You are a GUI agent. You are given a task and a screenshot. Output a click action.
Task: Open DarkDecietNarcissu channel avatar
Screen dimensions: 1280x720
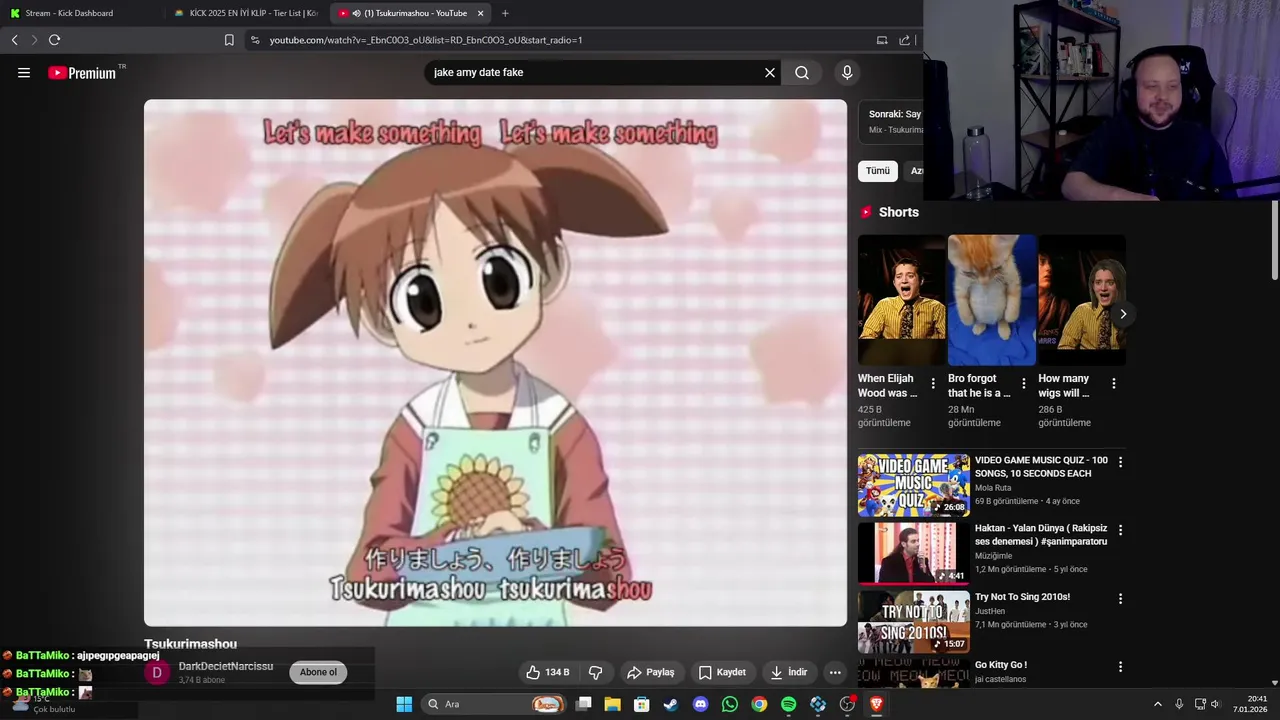coord(157,672)
